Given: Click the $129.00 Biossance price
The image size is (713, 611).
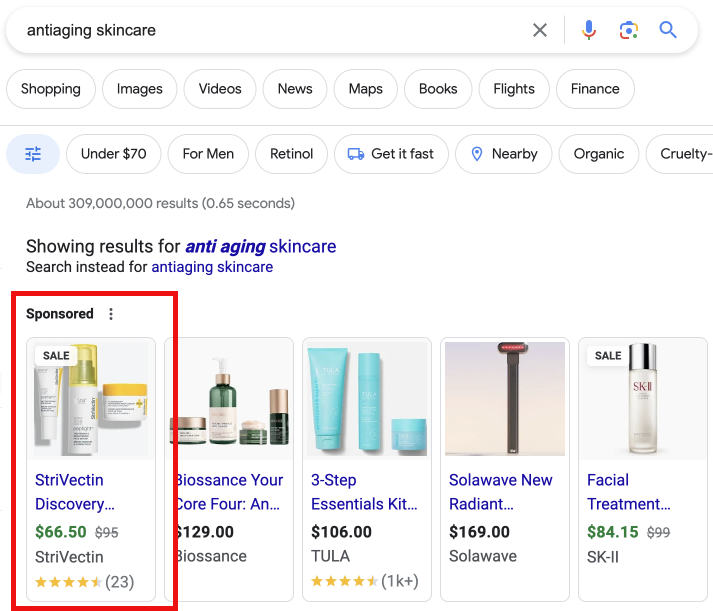Looking at the screenshot, I should coord(205,532).
